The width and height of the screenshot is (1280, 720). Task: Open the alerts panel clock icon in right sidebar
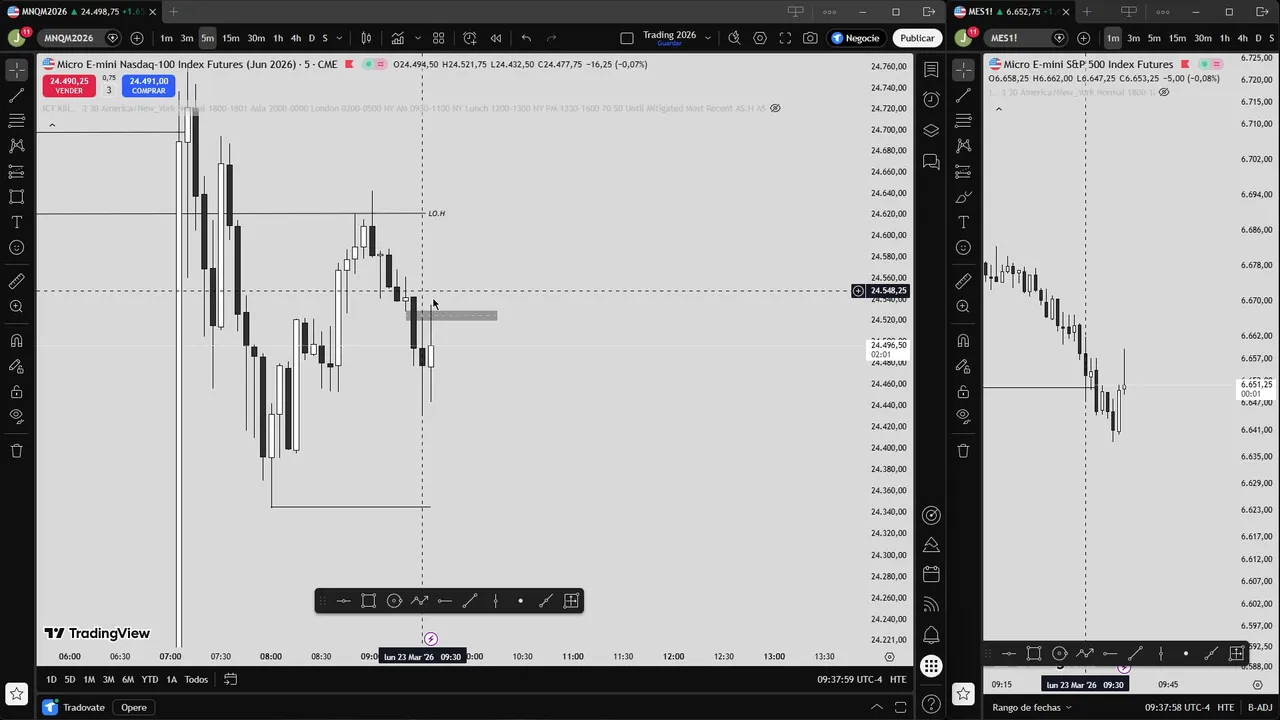pos(931,99)
